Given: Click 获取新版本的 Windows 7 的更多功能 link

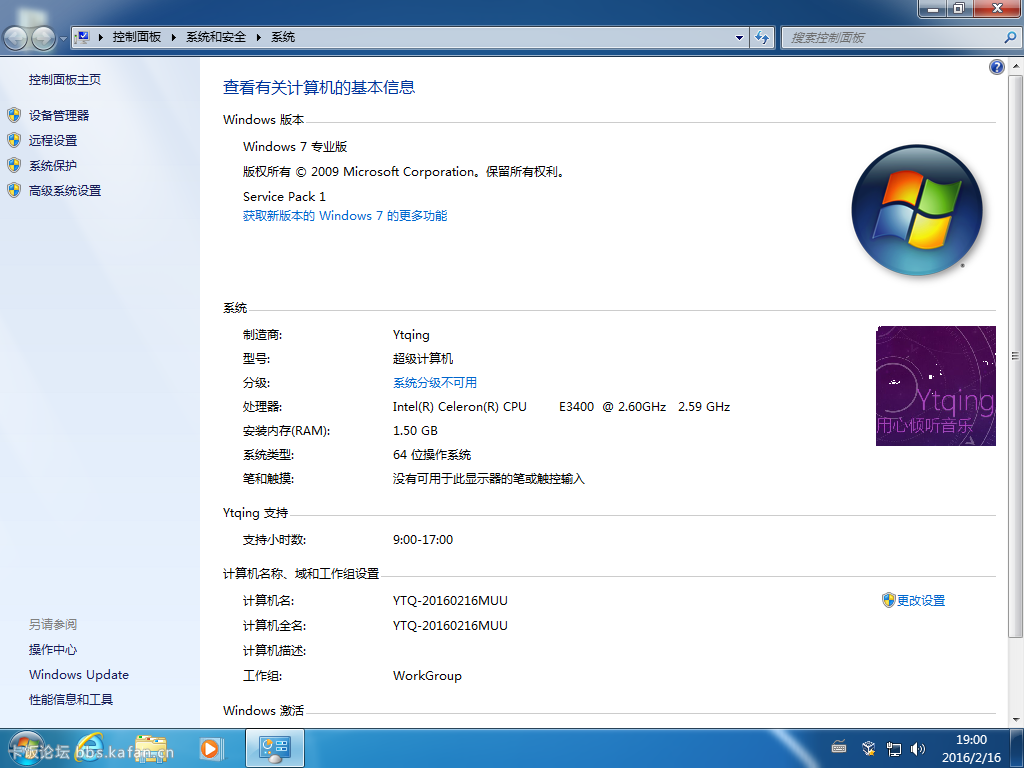Looking at the screenshot, I should pos(345,216).
